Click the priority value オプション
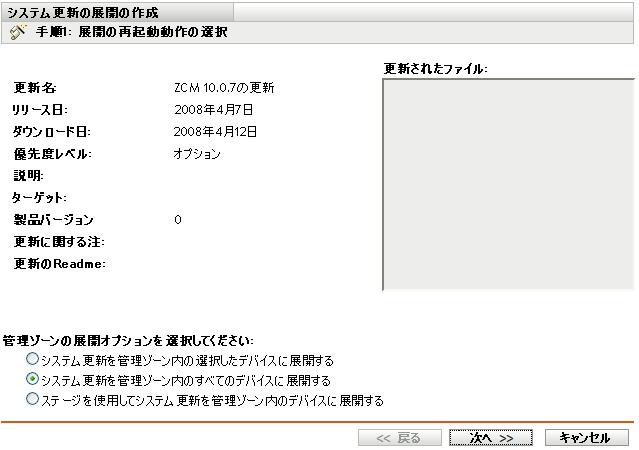 click(197, 154)
